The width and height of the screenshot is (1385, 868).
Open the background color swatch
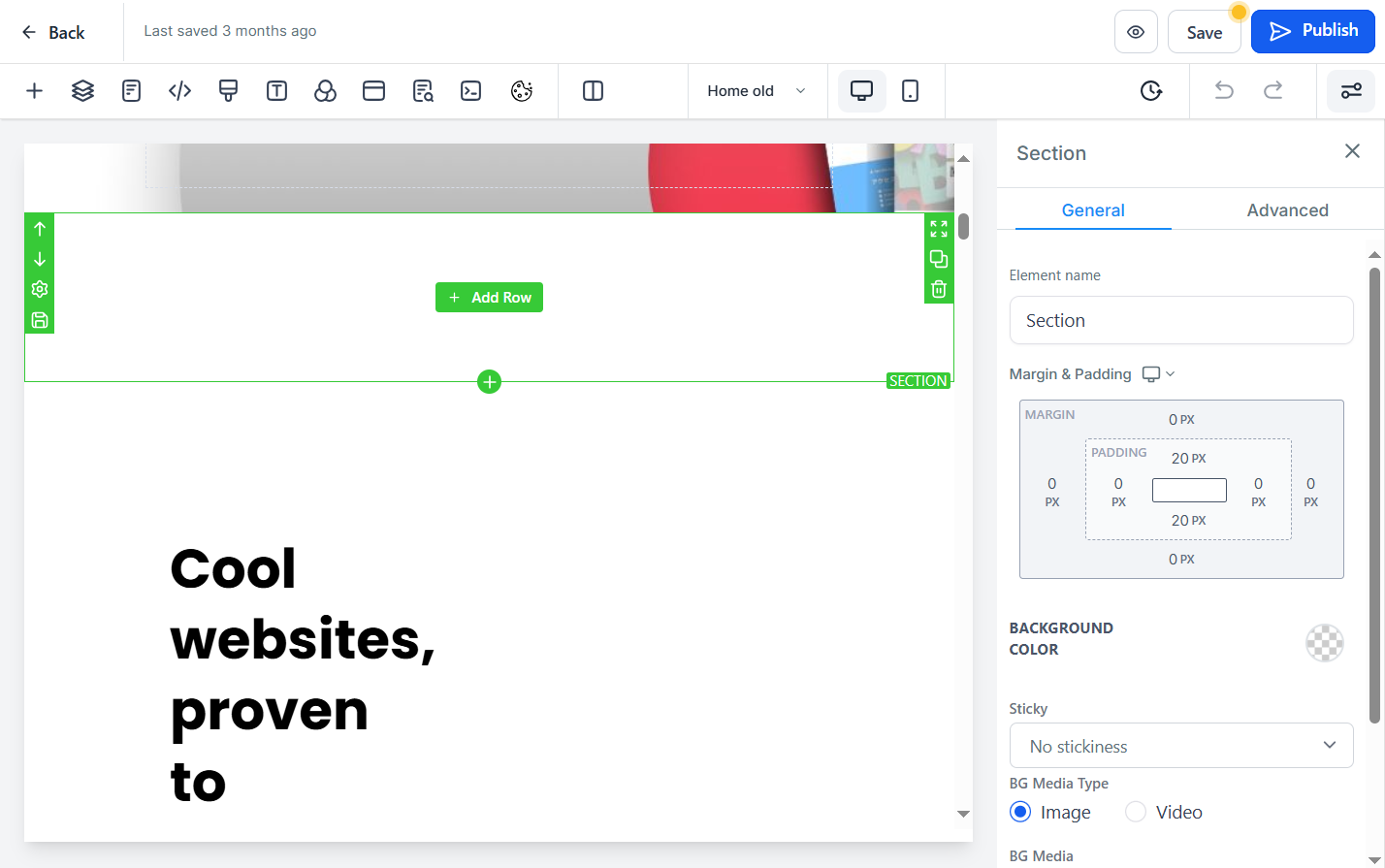[x=1325, y=643]
